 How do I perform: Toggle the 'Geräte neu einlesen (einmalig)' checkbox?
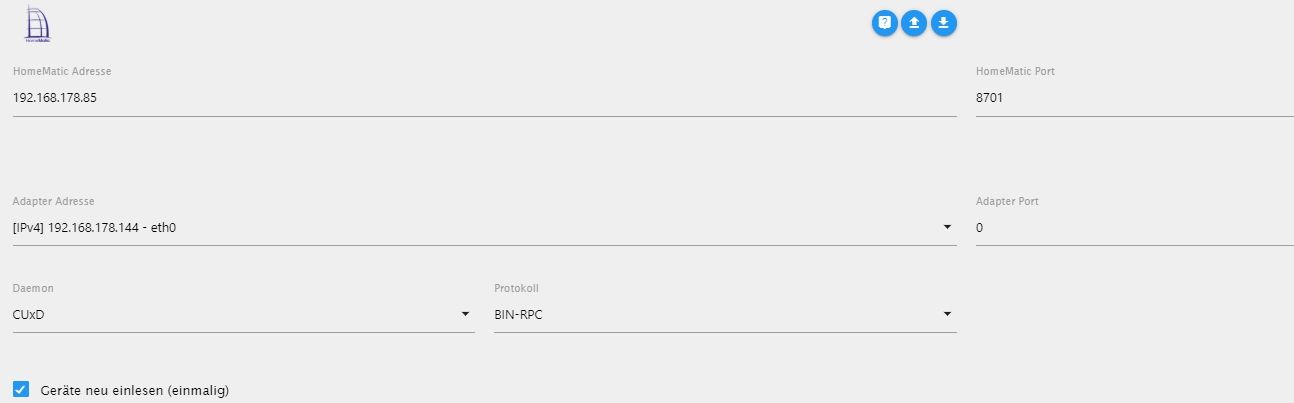coord(21,389)
